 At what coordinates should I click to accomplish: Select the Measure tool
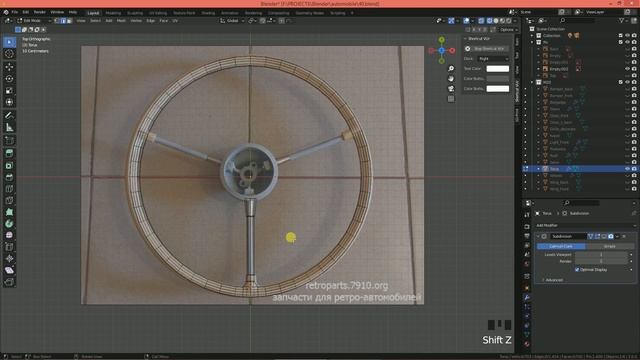click(x=9, y=128)
